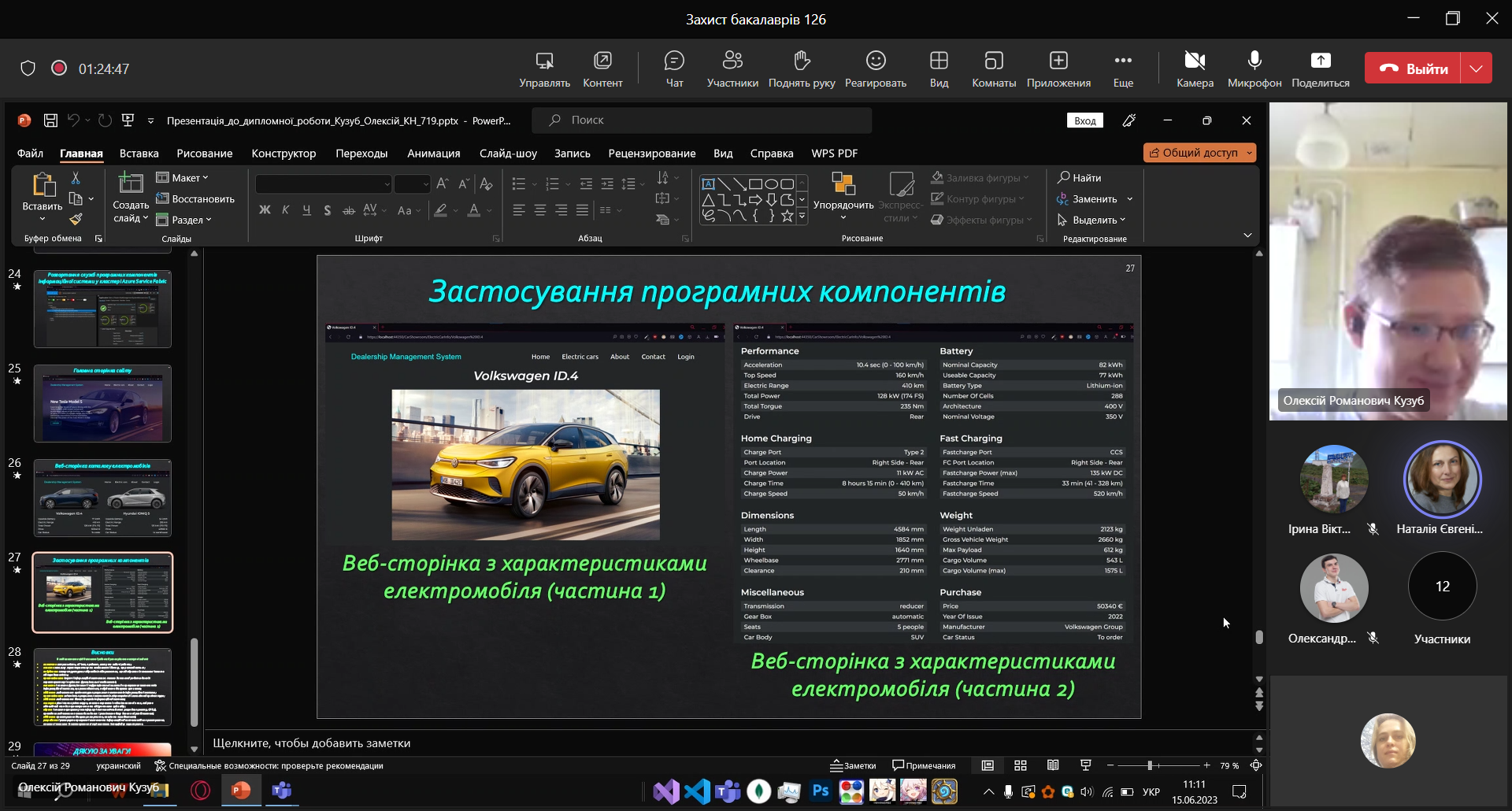Image resolution: width=1512 pixels, height=811 pixels.
Task: Toggle the Заметки notes pane
Action: click(x=853, y=765)
